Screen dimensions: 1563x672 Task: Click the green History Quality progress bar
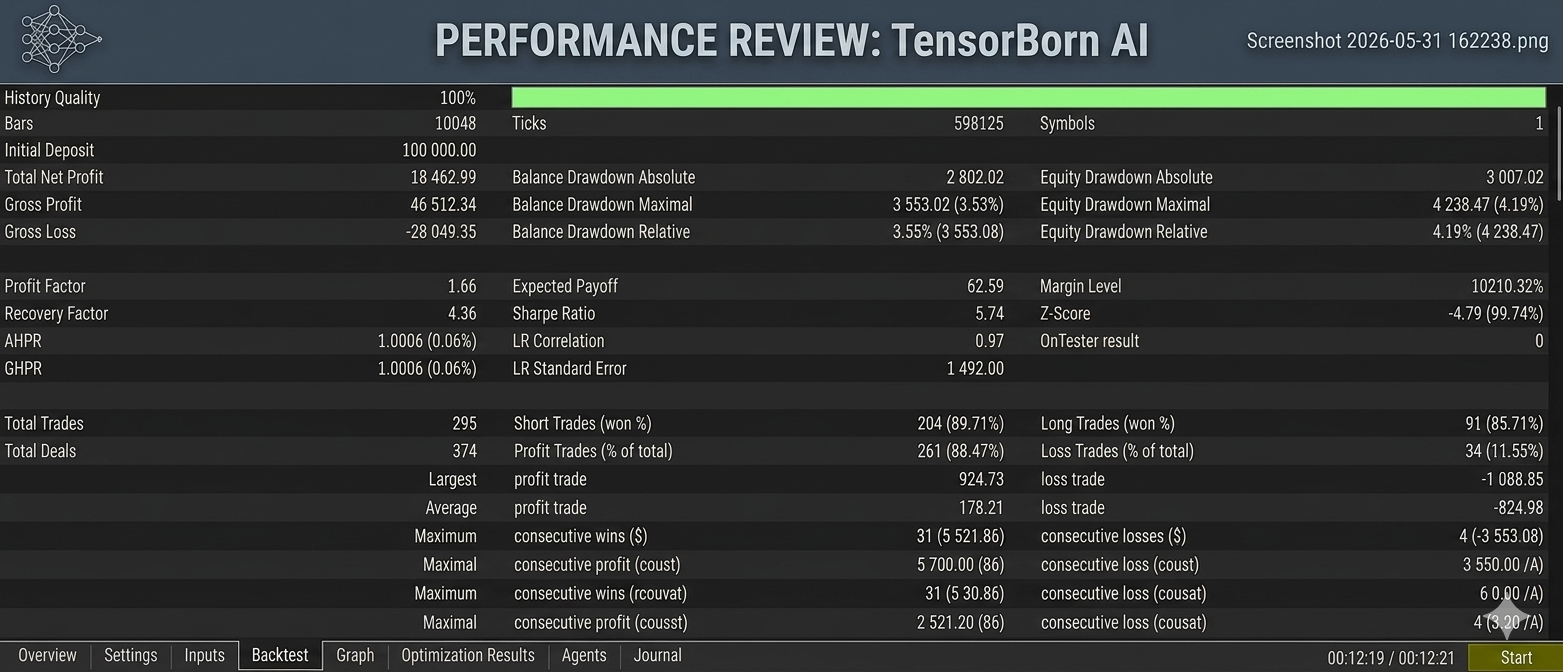[x=1028, y=97]
